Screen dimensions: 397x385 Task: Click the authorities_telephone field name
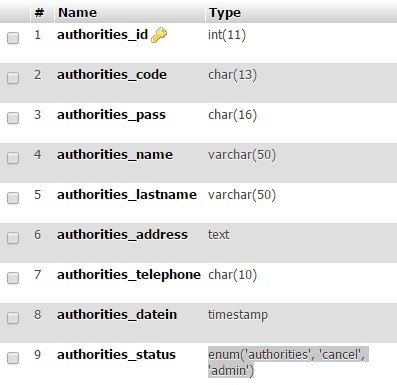click(129, 275)
